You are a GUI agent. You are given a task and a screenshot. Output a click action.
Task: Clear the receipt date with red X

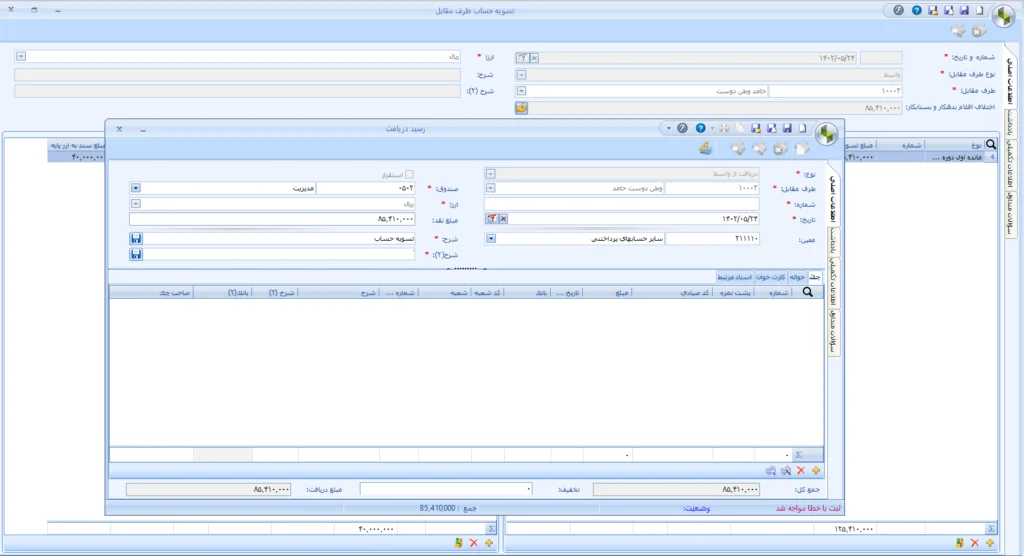click(504, 219)
